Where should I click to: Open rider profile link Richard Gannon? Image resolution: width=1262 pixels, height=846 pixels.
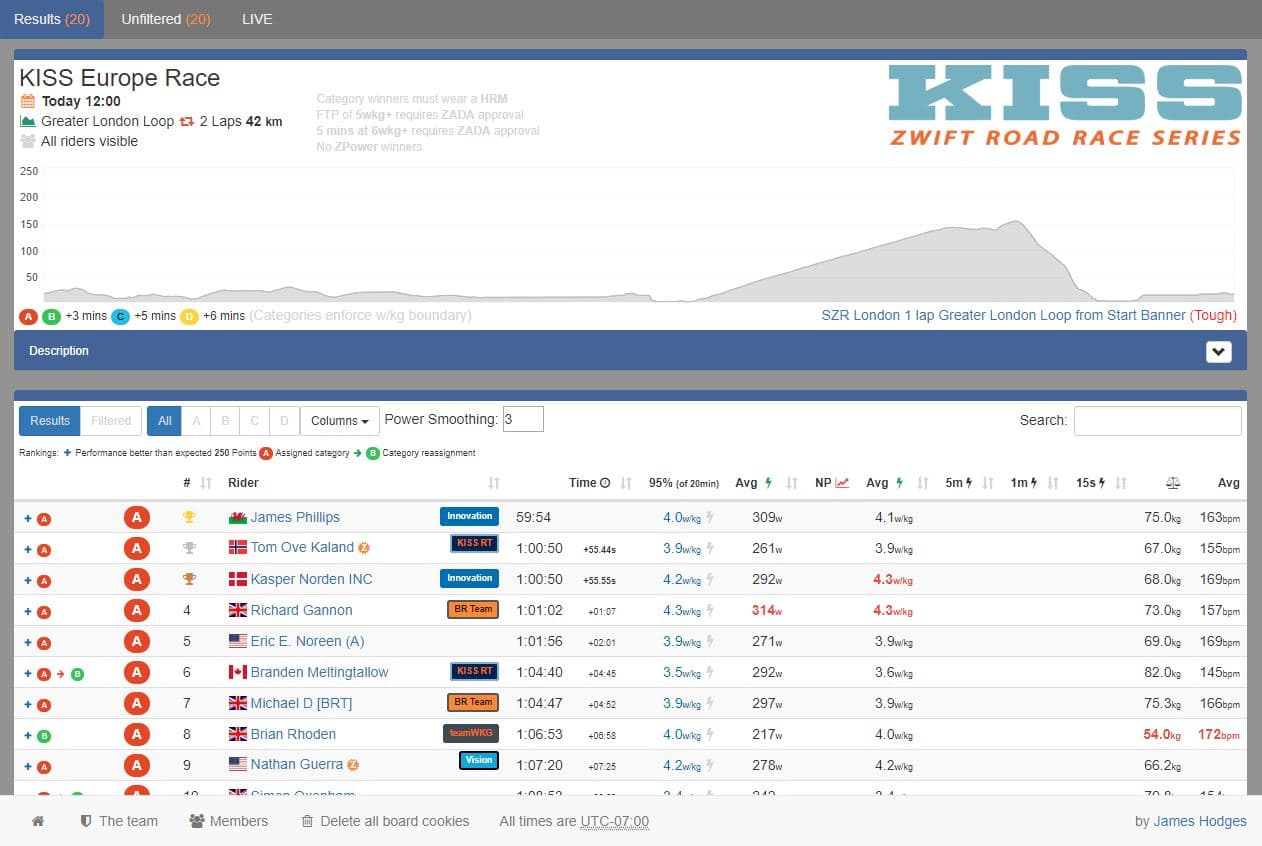click(x=301, y=610)
